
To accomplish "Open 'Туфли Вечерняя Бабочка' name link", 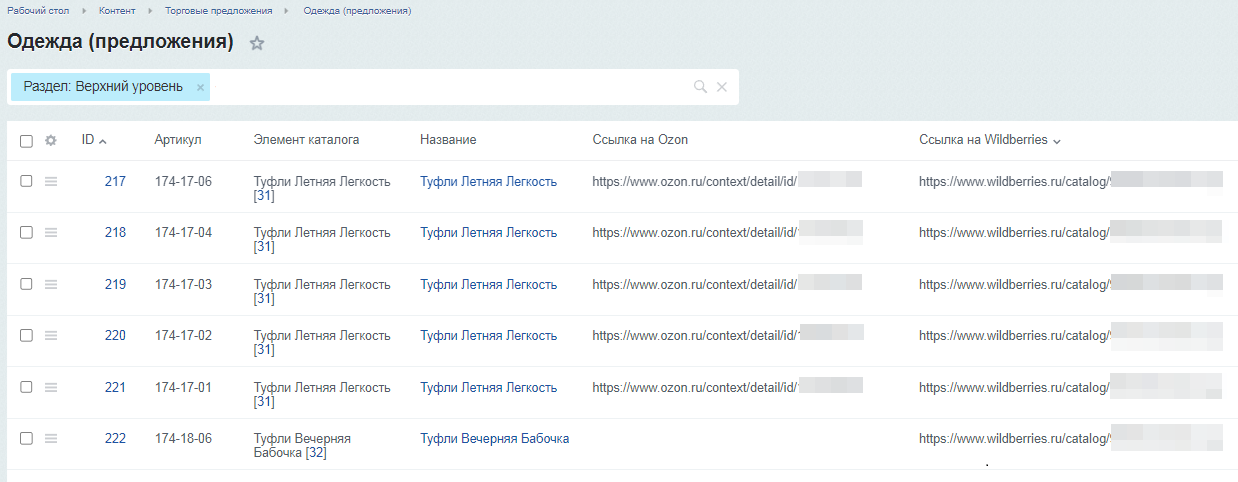I will pyautogui.click(x=494, y=439).
